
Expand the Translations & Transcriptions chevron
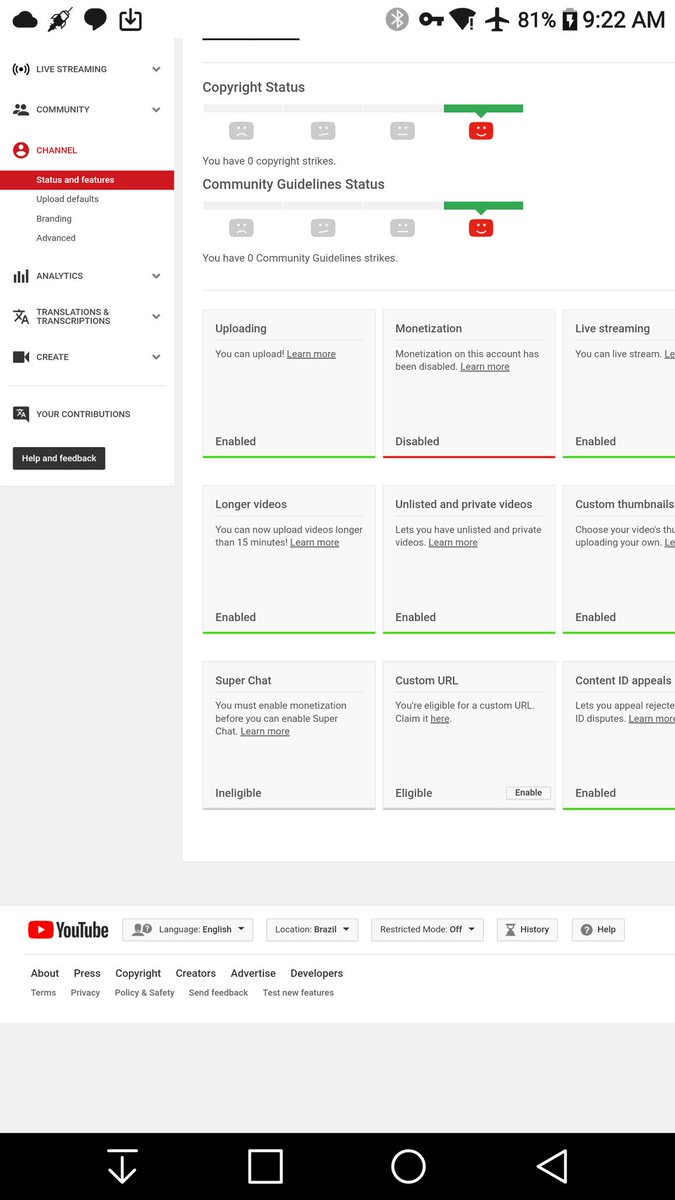click(x=156, y=317)
